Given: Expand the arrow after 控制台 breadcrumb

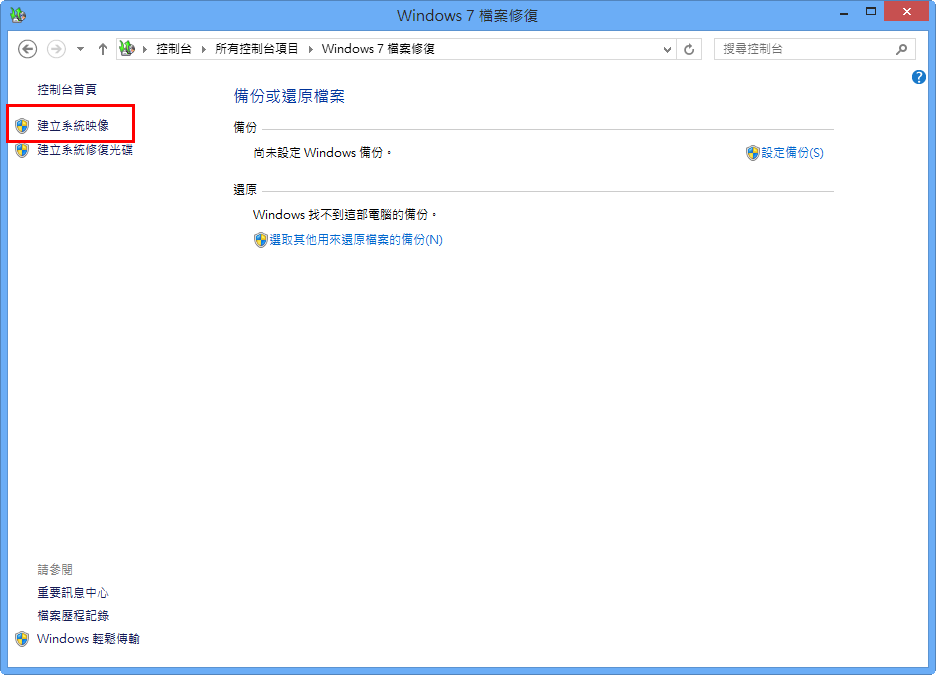Looking at the screenshot, I should [204, 49].
